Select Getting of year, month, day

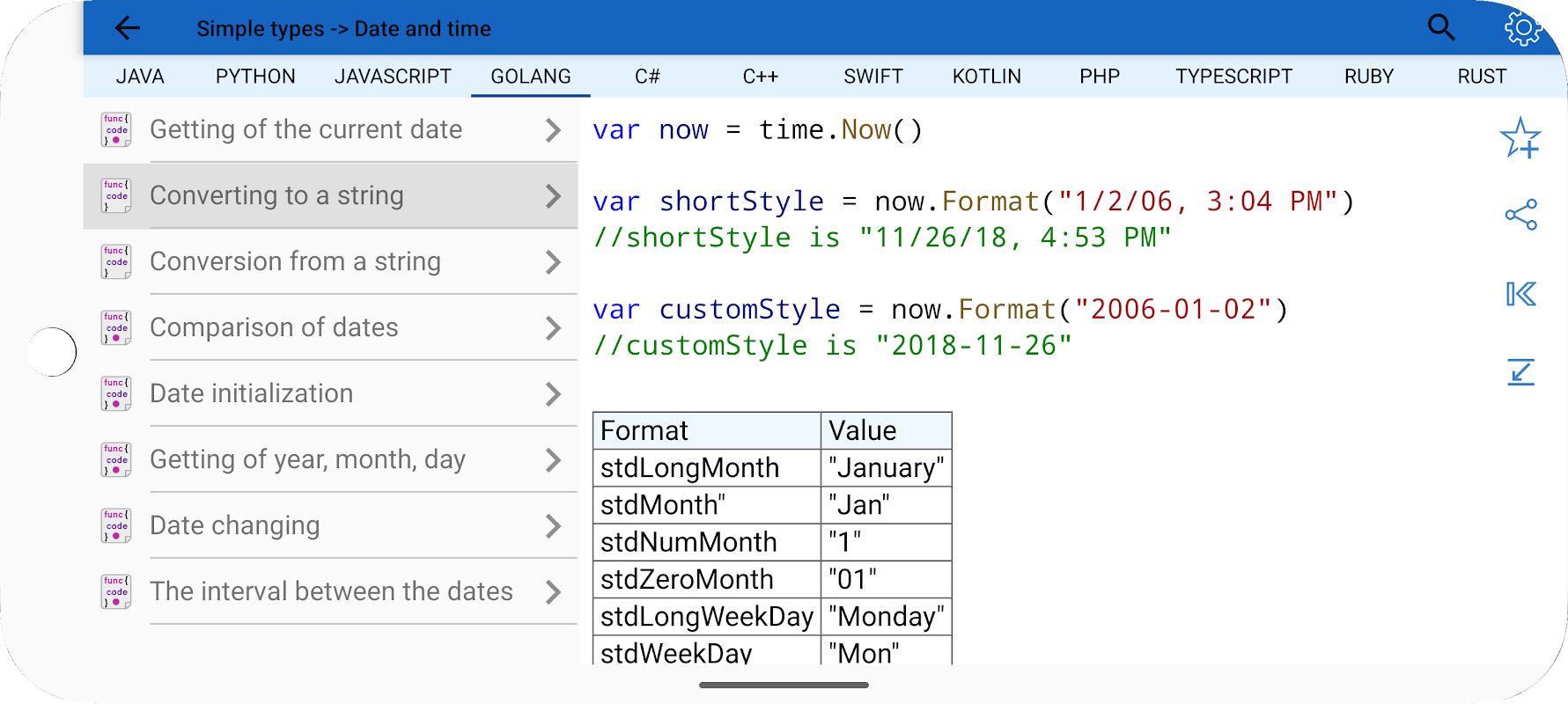(x=307, y=459)
